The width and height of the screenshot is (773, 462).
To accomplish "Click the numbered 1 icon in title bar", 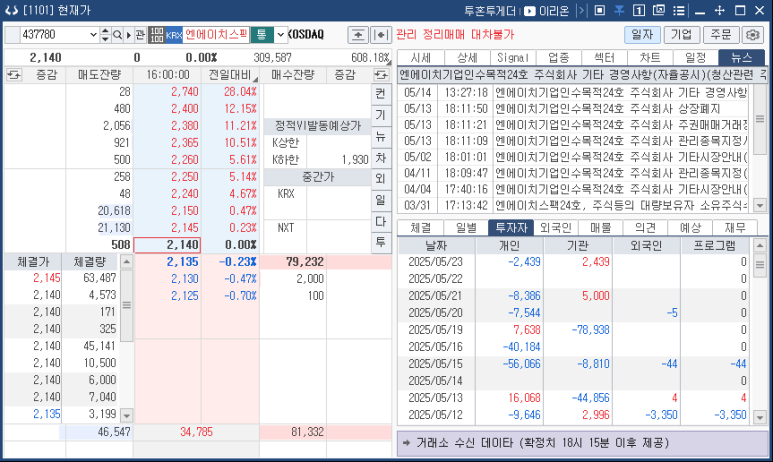I will click(x=639, y=10).
